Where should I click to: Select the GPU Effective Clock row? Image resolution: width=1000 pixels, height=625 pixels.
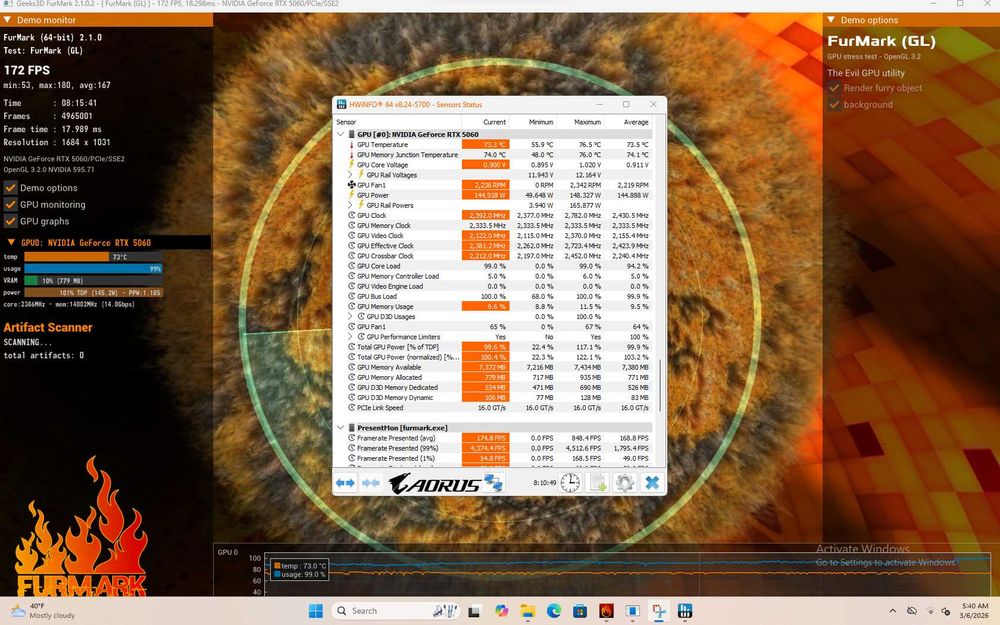(493, 246)
